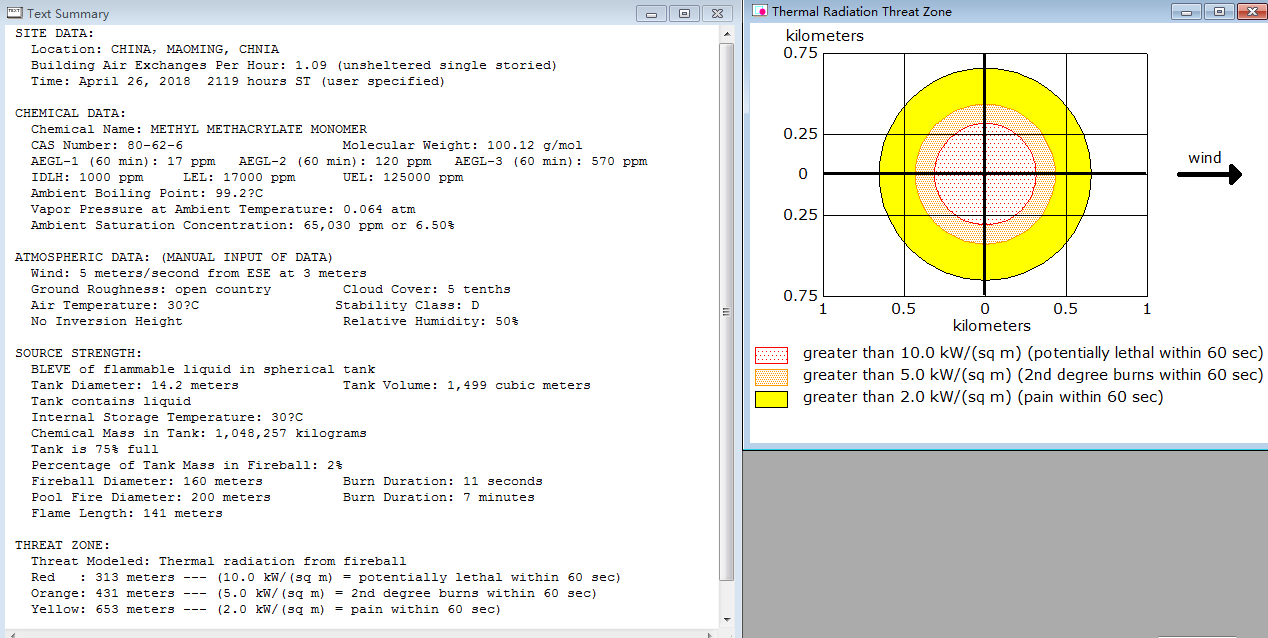Click 'Tank Volume: 1,499 cubic meters' text
This screenshot has height=638, width=1268.
tap(467, 385)
